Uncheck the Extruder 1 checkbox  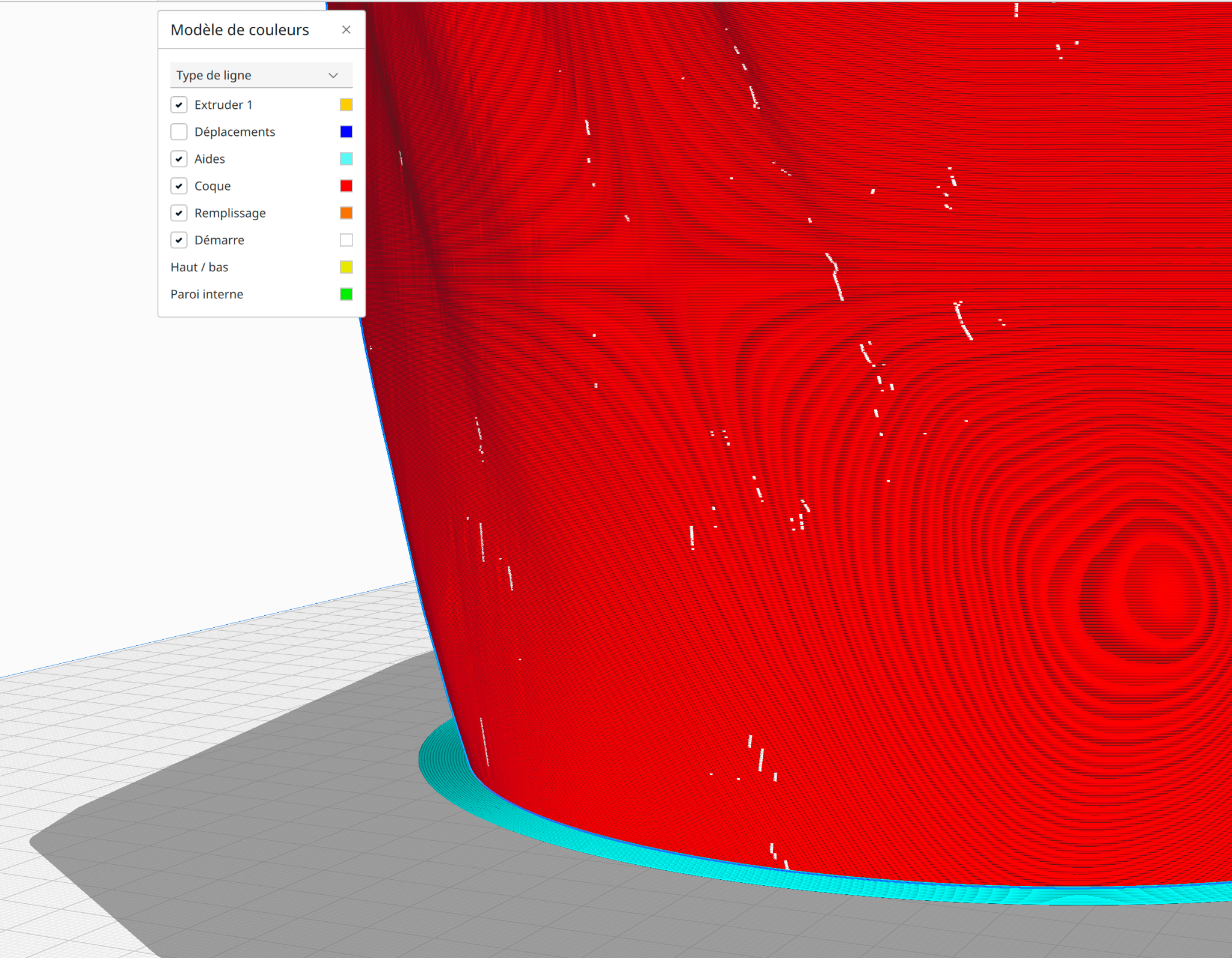click(179, 105)
